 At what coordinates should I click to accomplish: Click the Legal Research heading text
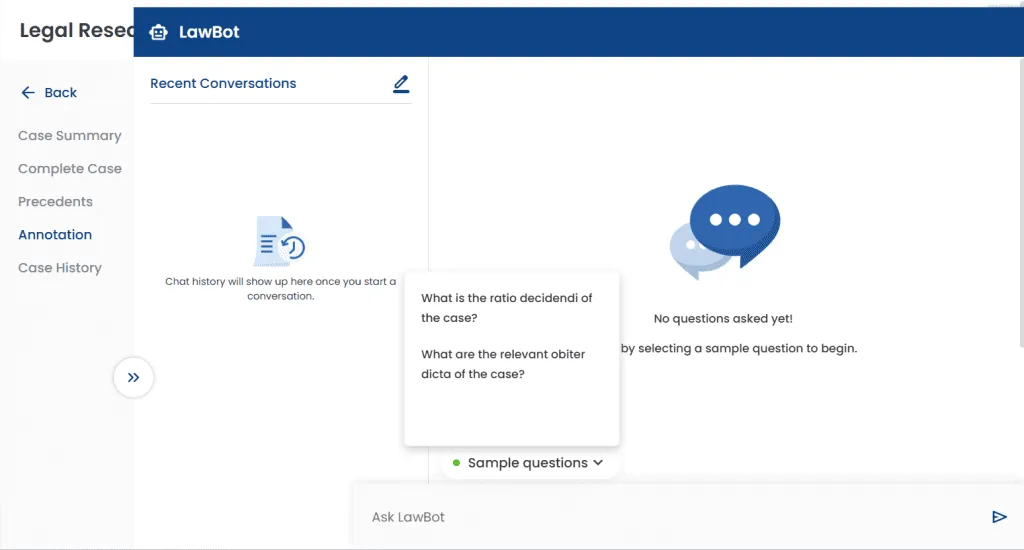pos(76,31)
